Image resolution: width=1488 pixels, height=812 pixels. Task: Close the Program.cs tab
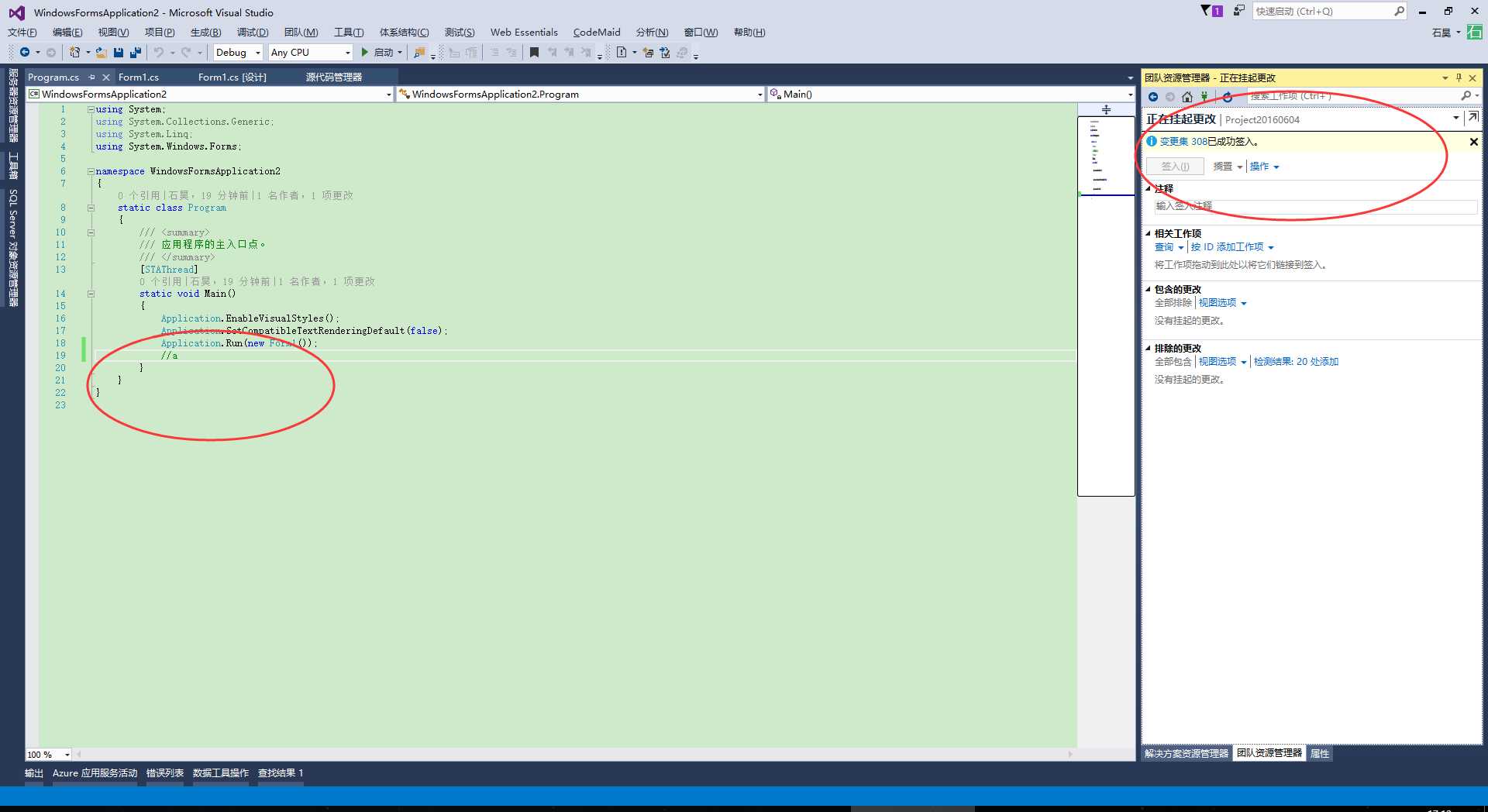[106, 77]
